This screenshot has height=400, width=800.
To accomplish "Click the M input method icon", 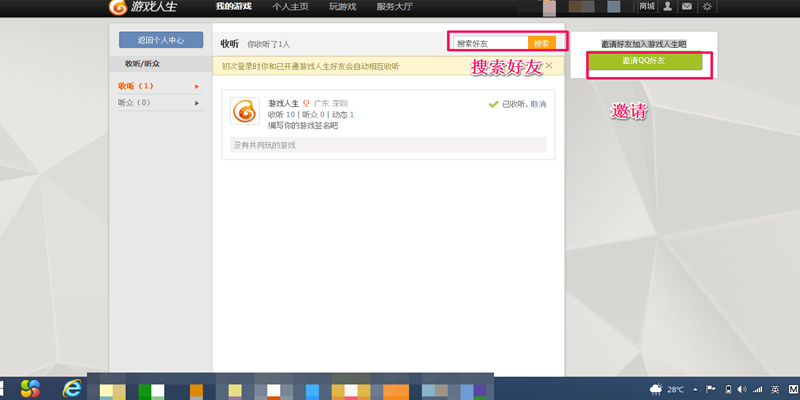I will pyautogui.click(x=792, y=389).
